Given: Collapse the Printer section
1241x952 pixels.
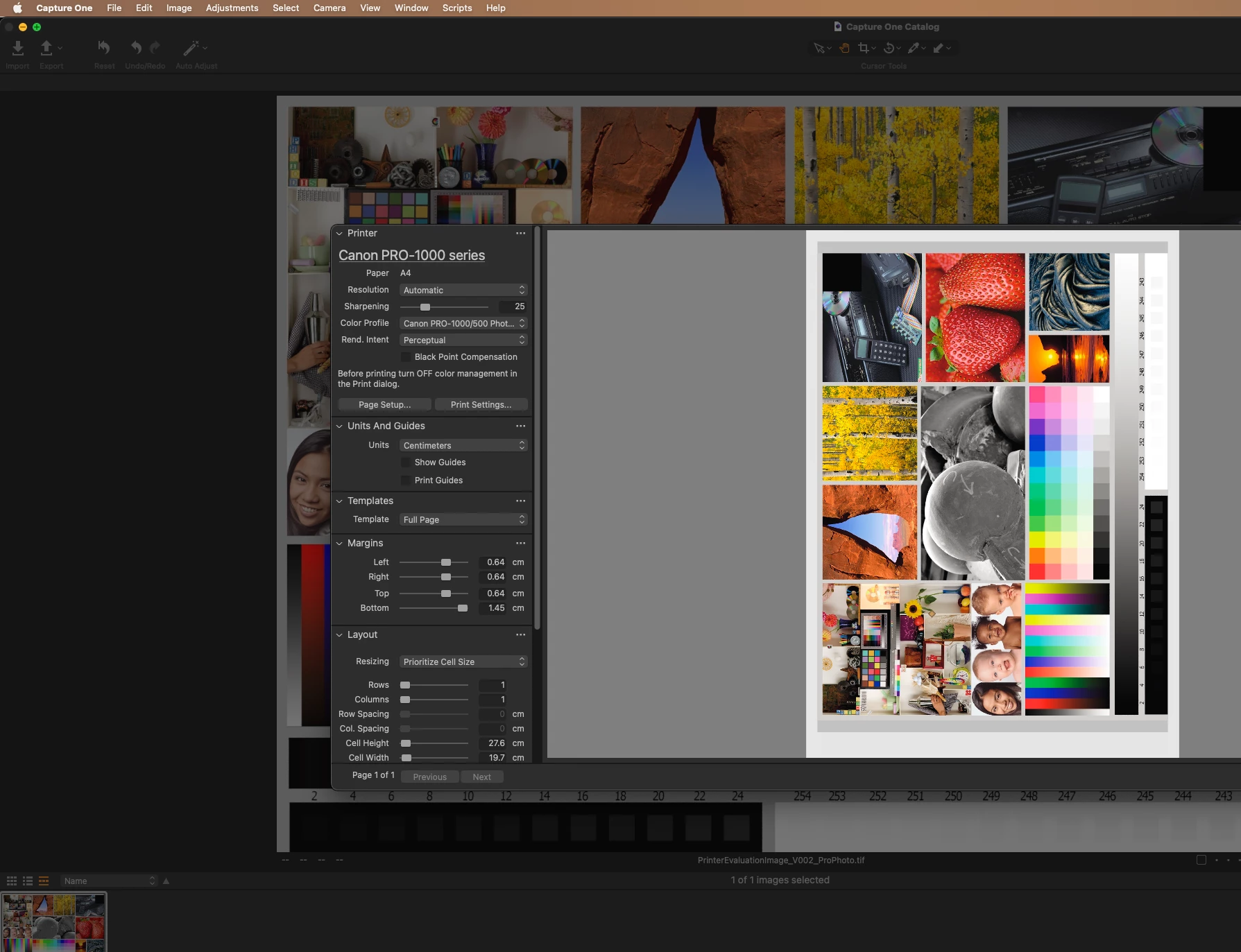Looking at the screenshot, I should [339, 234].
